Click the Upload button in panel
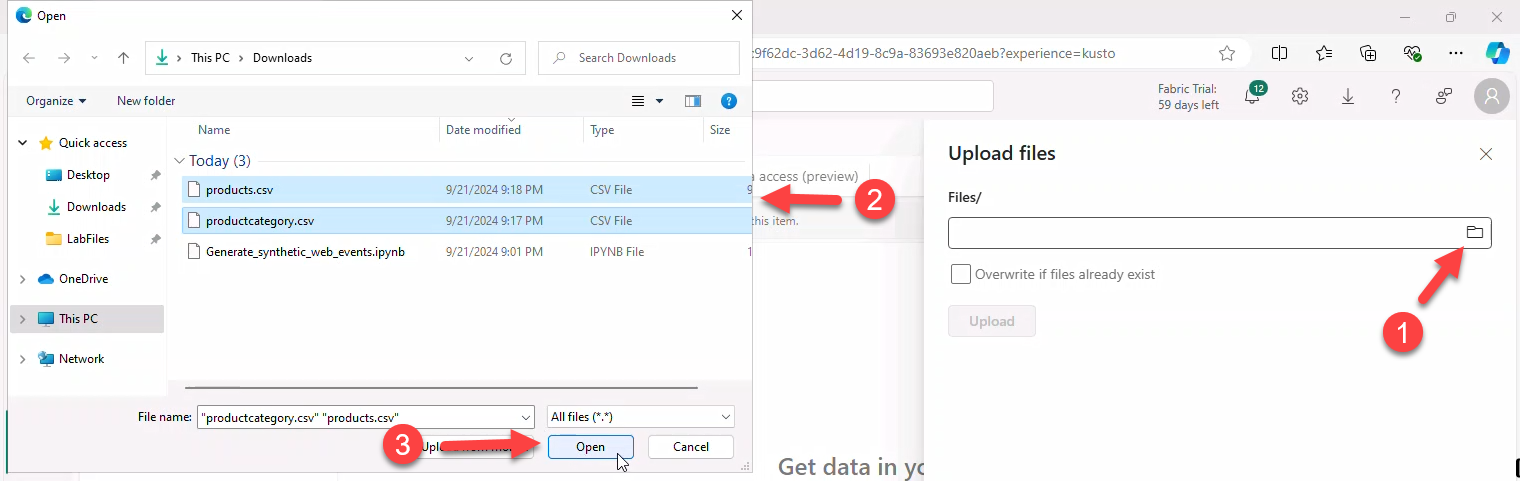Screen dimensions: 1520x481 pyautogui.click(x=992, y=321)
